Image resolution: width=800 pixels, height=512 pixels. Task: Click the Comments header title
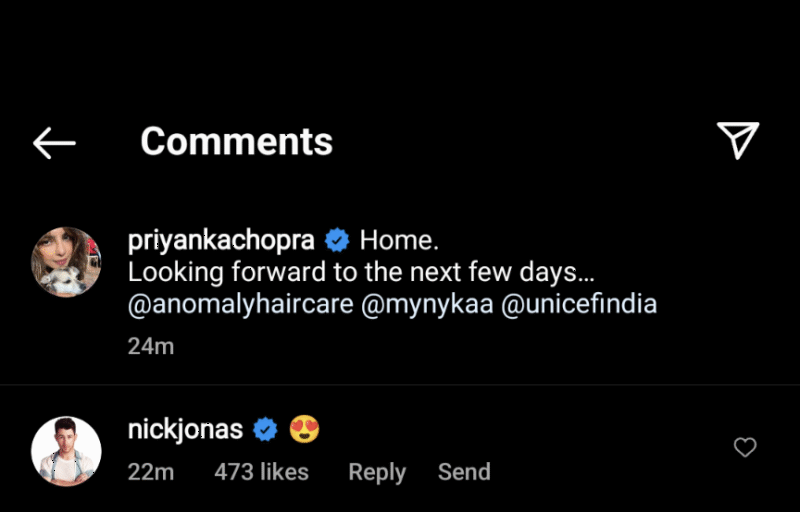click(236, 141)
